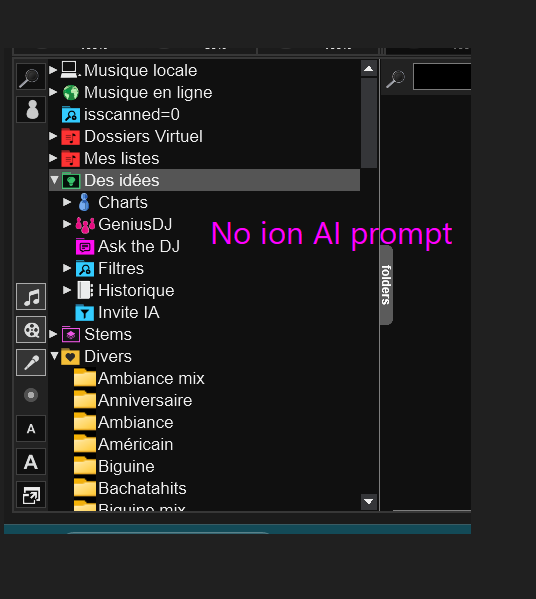Select the small letter A font-size icon

(x=31, y=429)
